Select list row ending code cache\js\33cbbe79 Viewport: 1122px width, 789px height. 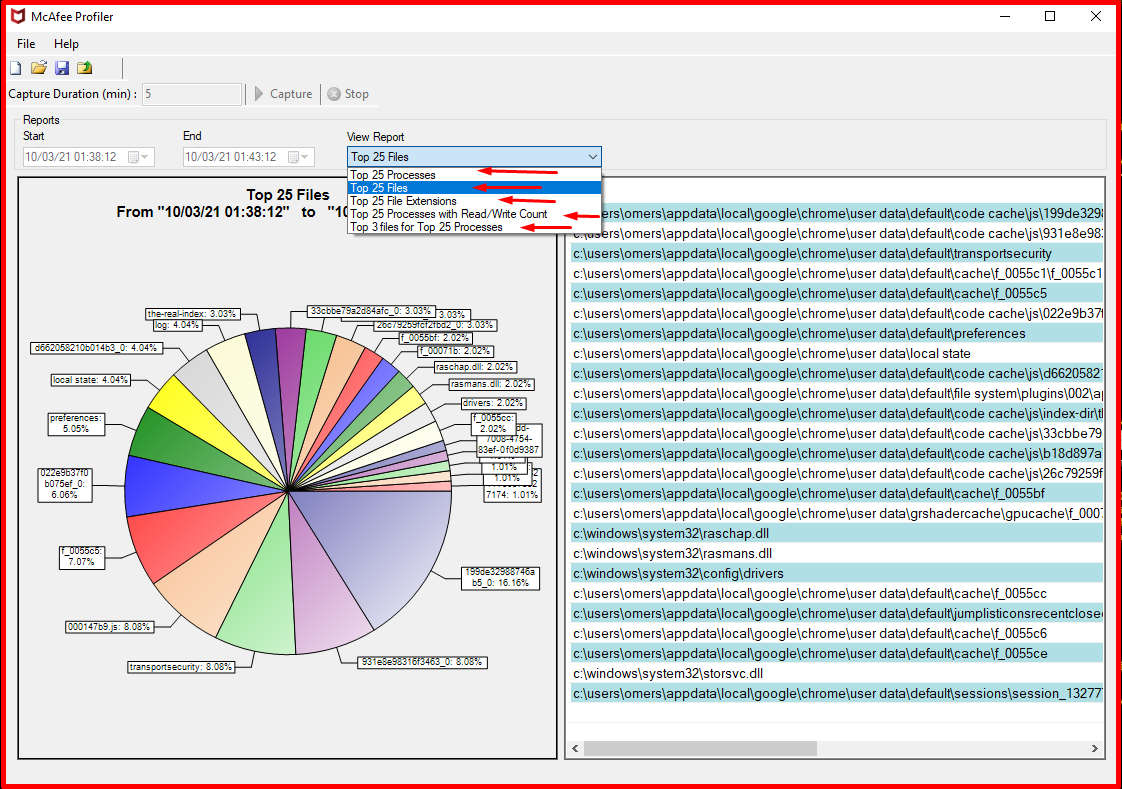836,433
